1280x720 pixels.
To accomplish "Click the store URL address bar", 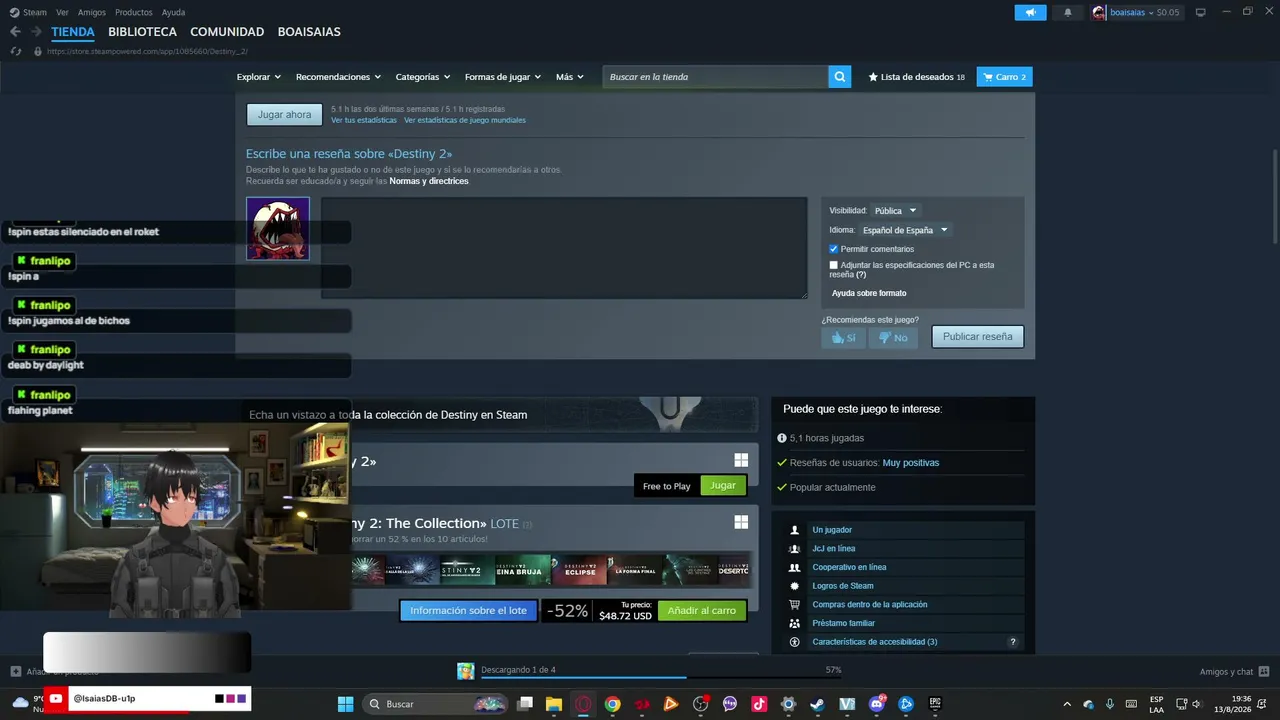I will [147, 51].
